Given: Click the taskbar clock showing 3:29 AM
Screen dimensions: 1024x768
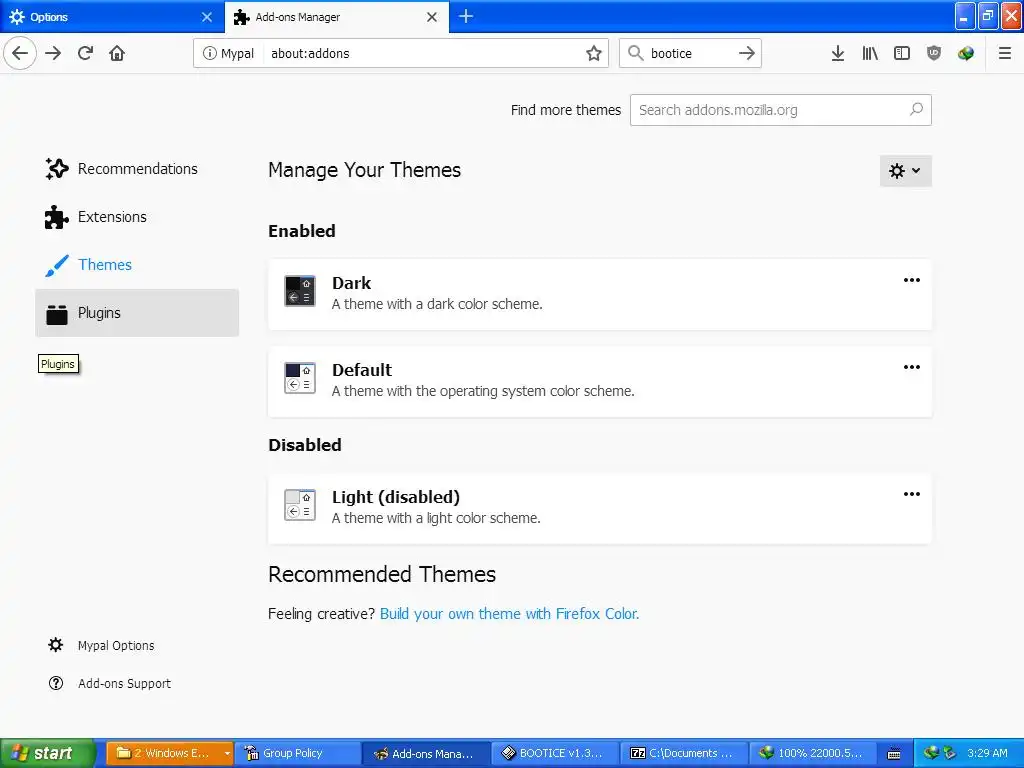Looking at the screenshot, I should pyautogui.click(x=987, y=753).
